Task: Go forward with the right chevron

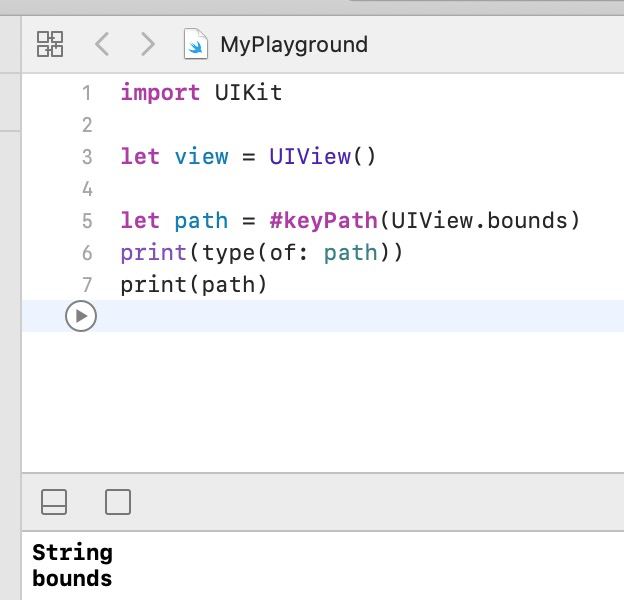Action: tap(148, 44)
